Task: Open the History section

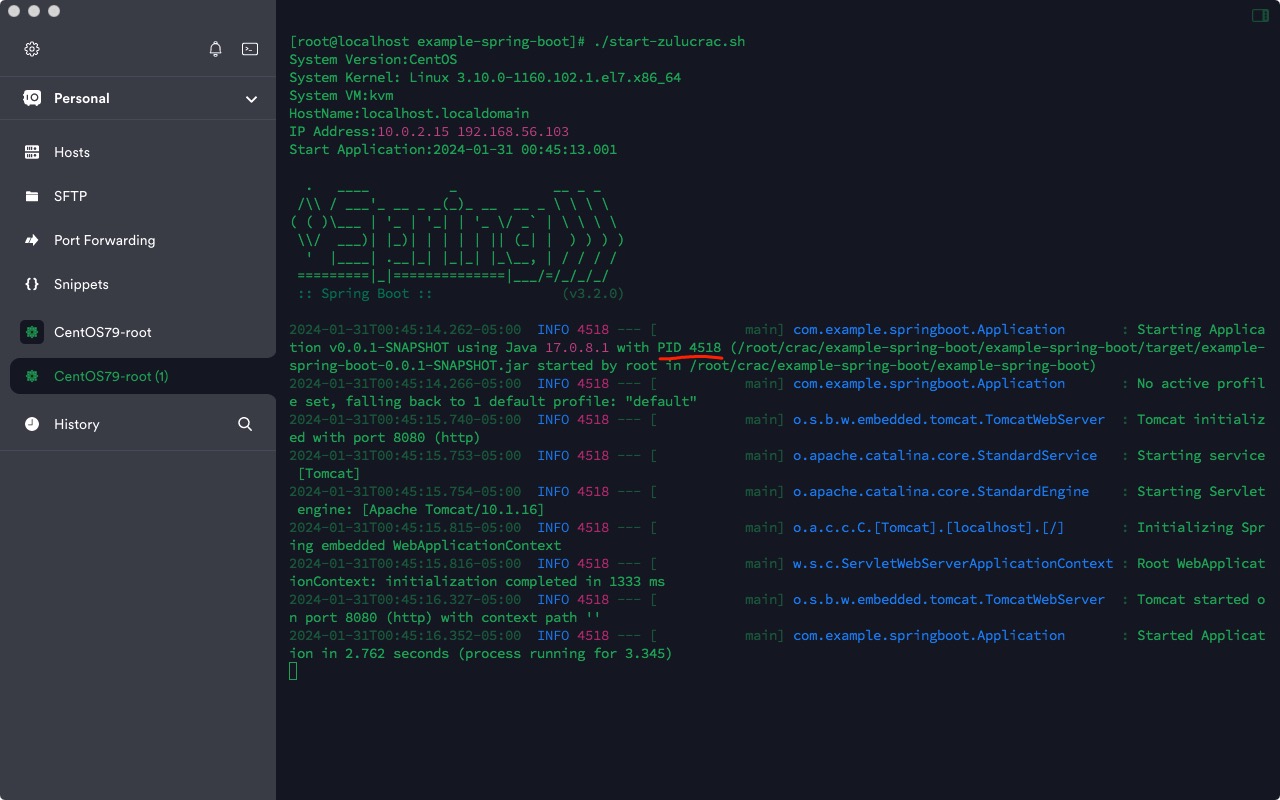Action: pos(77,424)
